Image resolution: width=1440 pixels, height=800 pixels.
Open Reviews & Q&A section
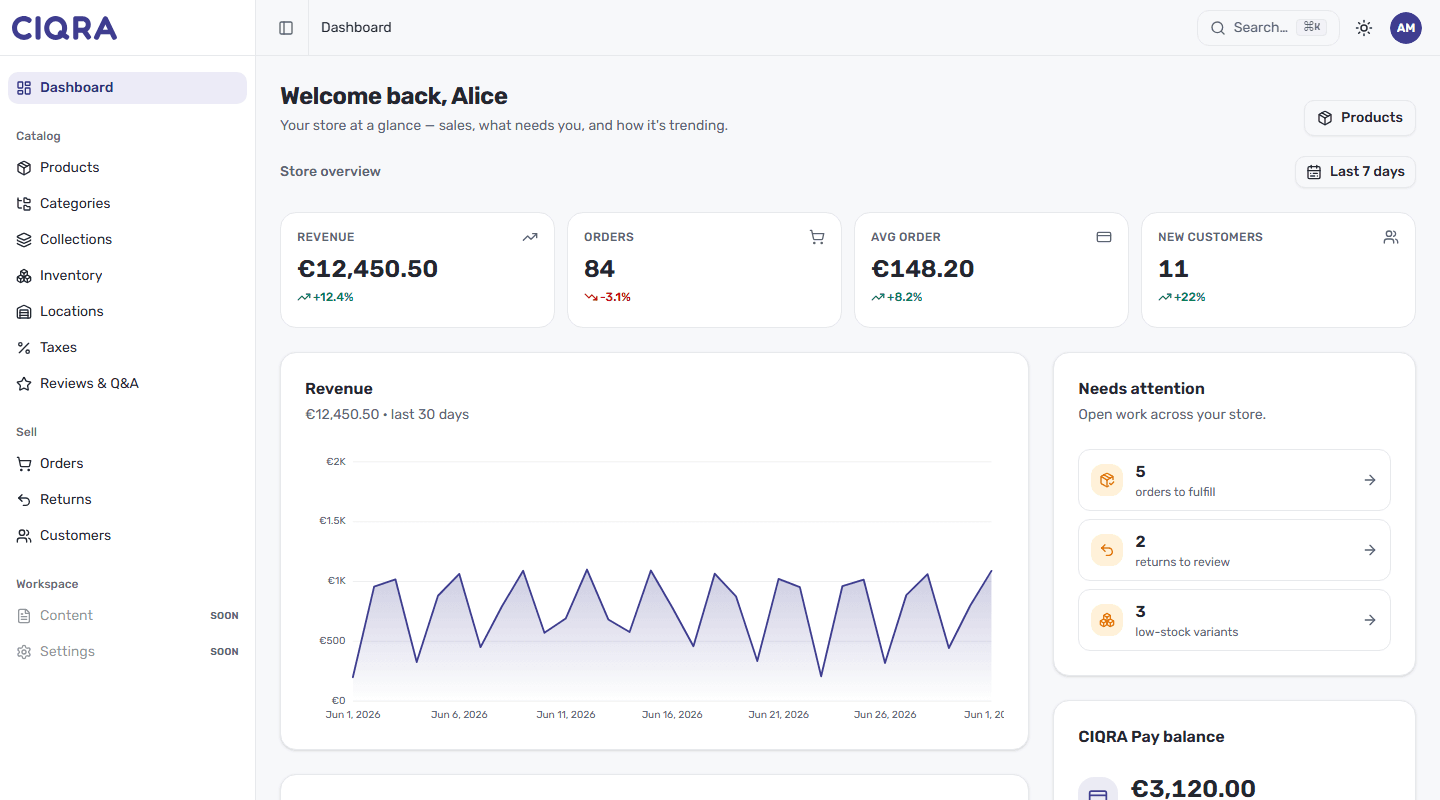click(127, 384)
